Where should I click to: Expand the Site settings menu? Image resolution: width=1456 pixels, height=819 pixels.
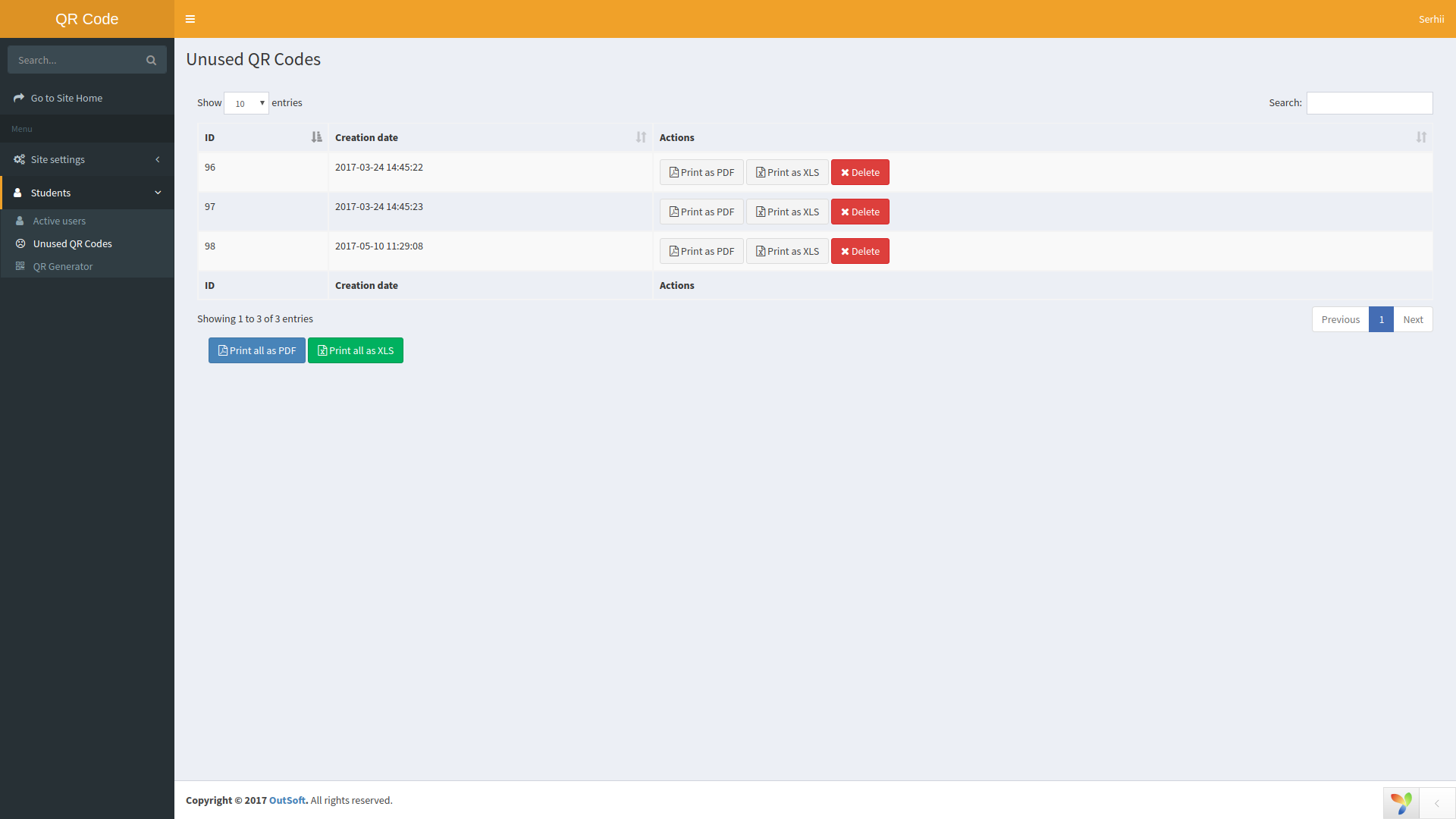pyautogui.click(x=87, y=159)
